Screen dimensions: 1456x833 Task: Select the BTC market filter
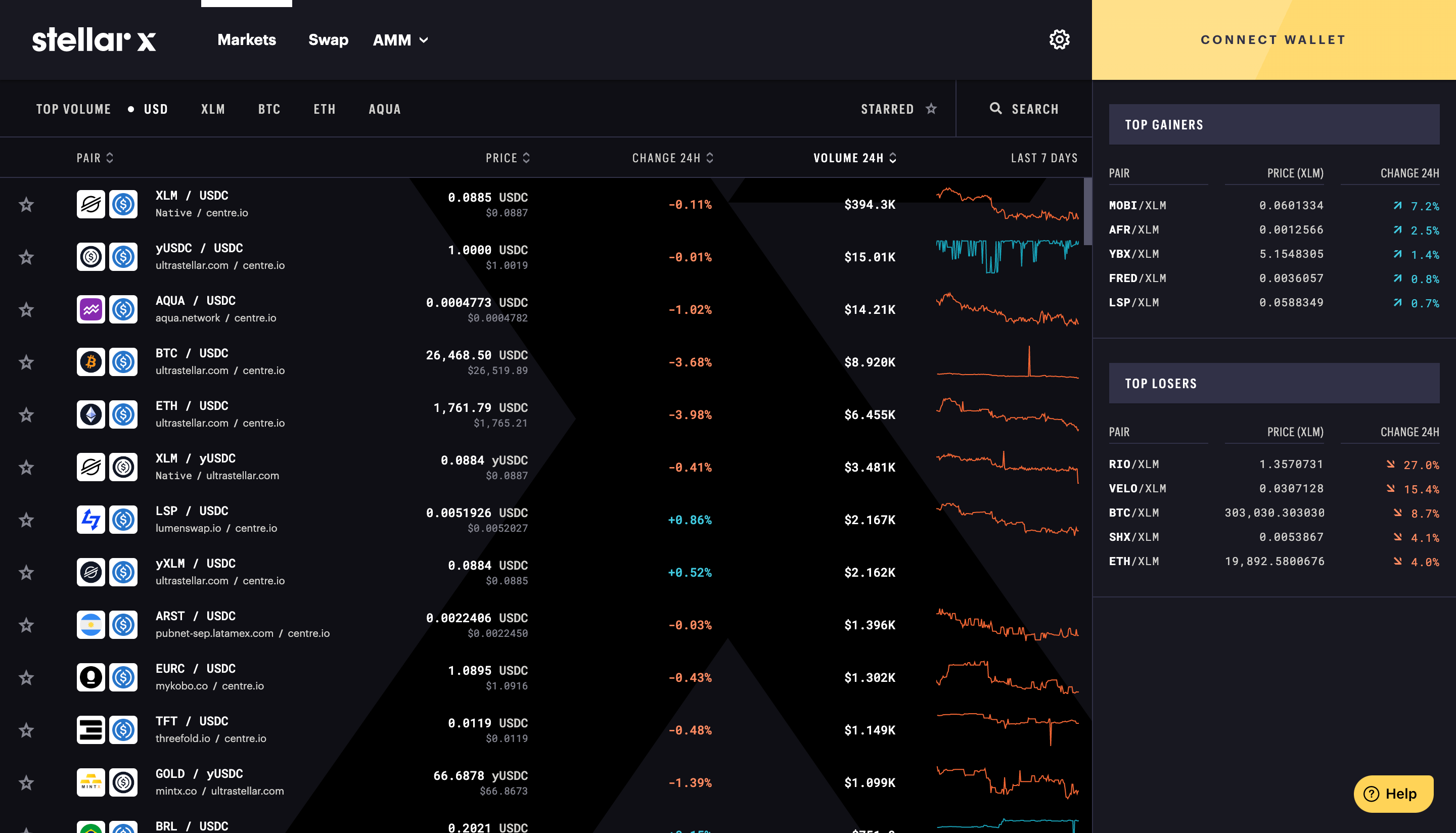pyautogui.click(x=269, y=109)
